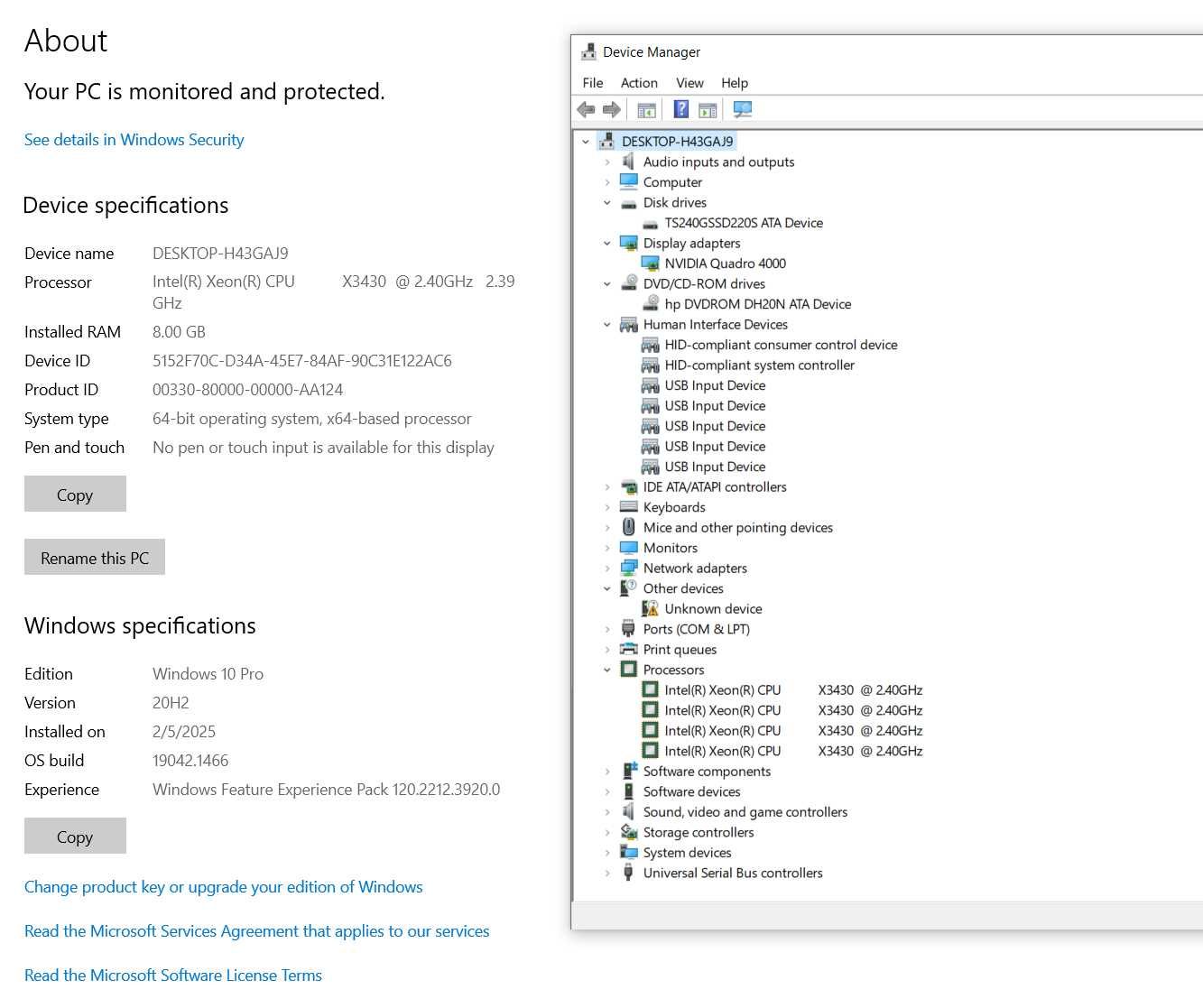Image resolution: width=1203 pixels, height=1008 pixels.
Task: Click the Installed RAM value 8.00 GB
Action: (x=179, y=331)
